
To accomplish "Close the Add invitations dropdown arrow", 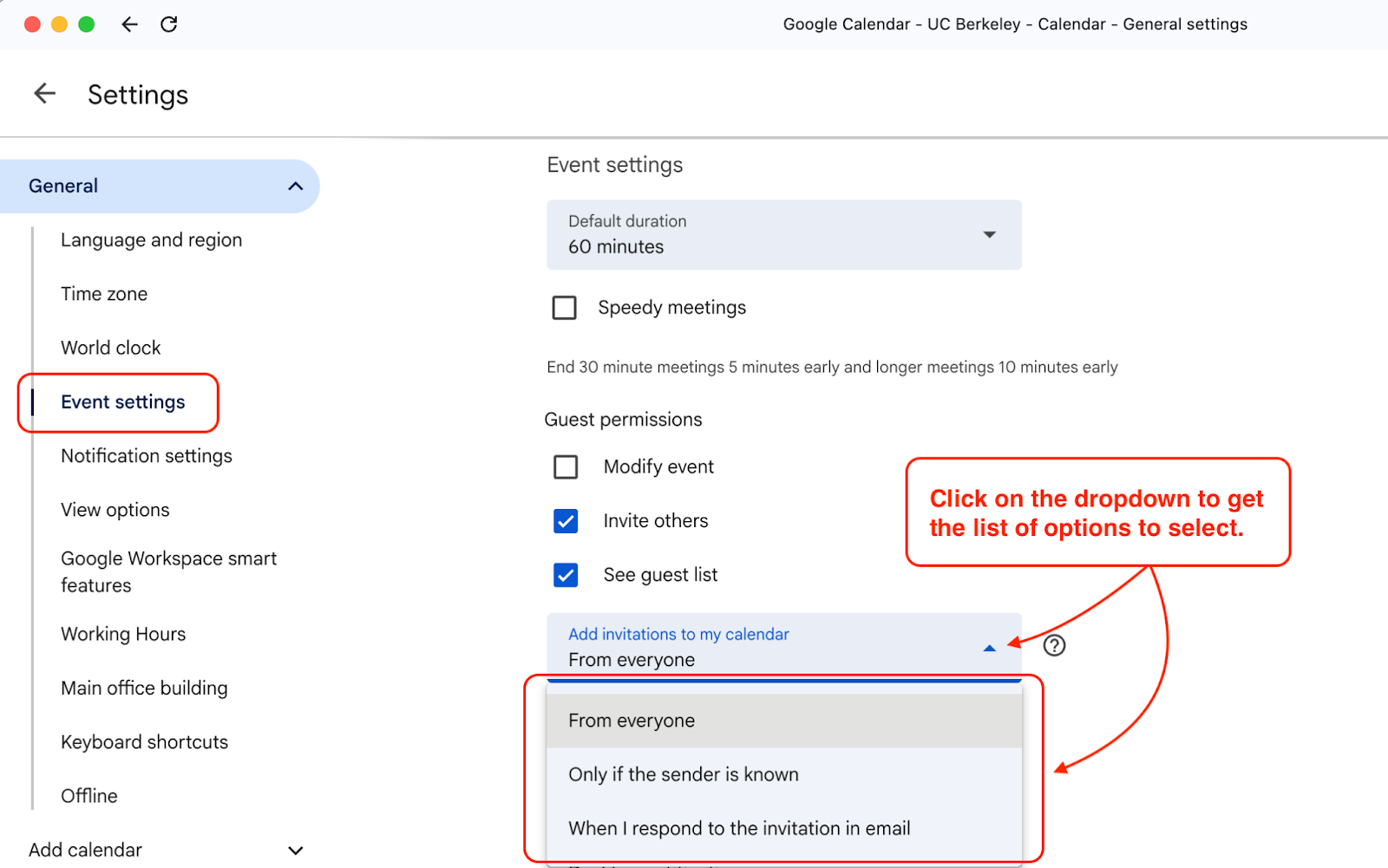I will point(989,648).
